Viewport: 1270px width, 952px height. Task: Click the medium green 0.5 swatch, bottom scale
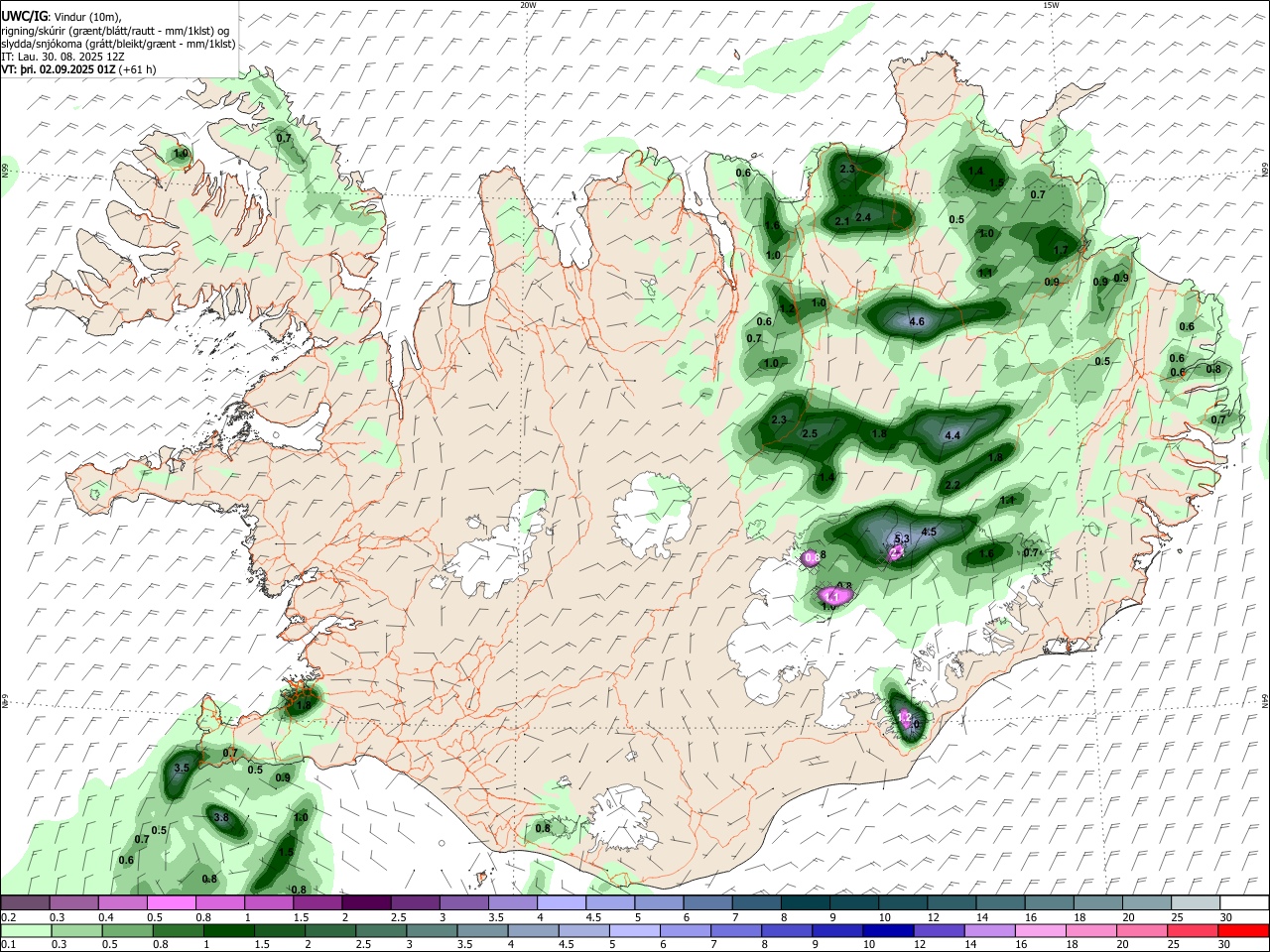(128, 930)
